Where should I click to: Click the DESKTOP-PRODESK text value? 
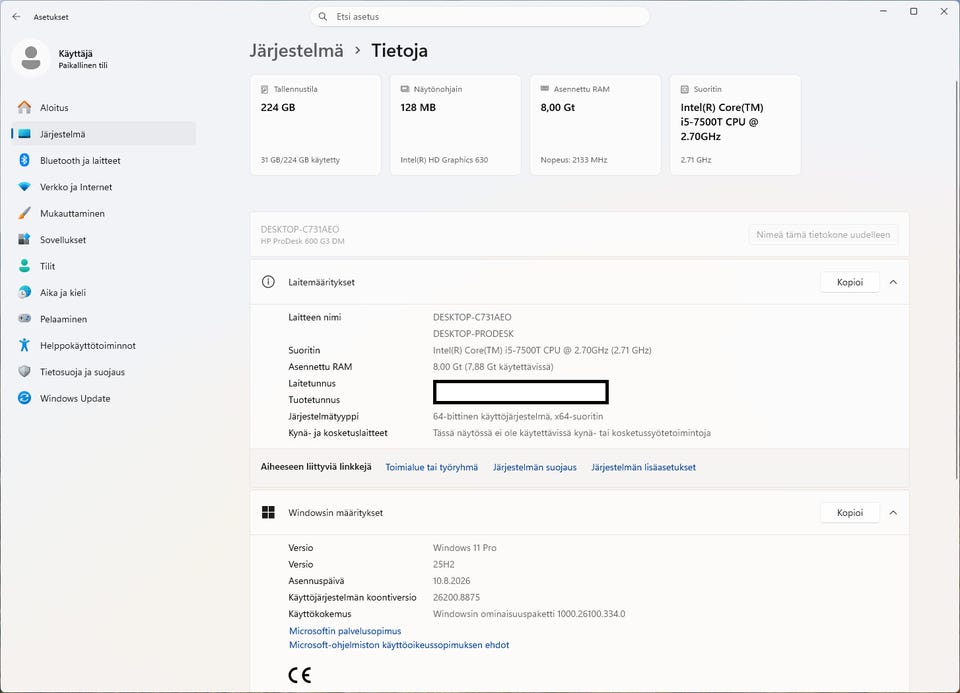click(473, 334)
